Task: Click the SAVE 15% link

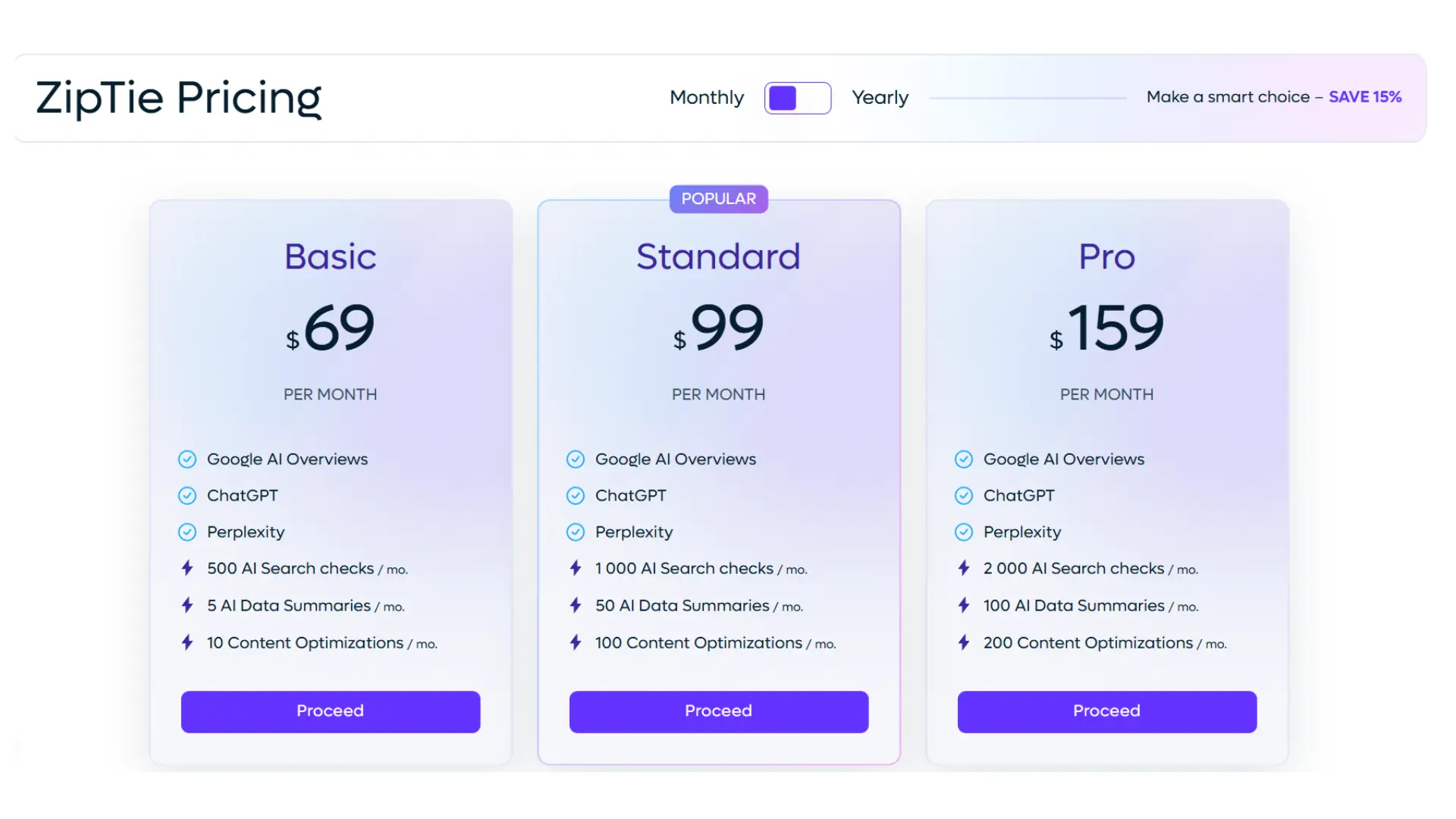Action: pos(1366,96)
